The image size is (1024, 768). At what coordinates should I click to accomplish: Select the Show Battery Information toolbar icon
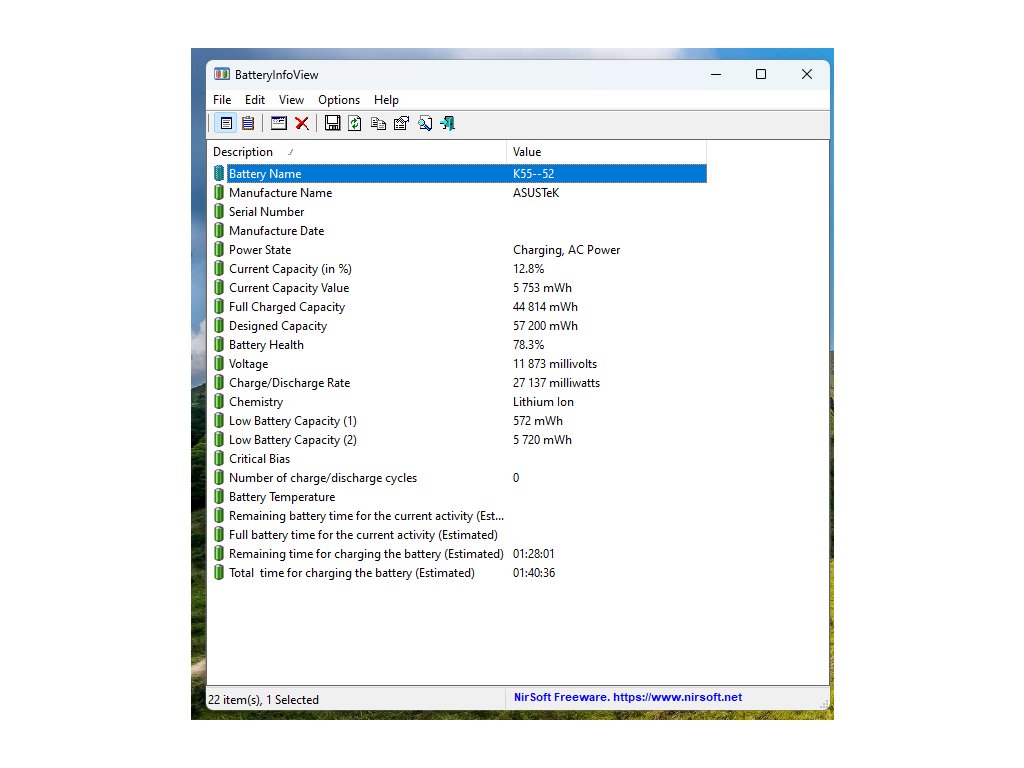pos(226,123)
